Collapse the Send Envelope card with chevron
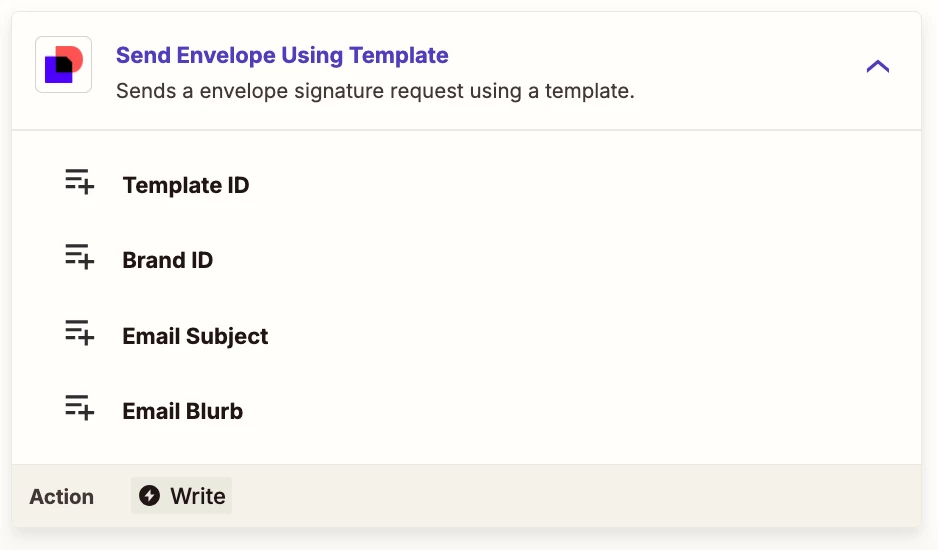Image resolution: width=938 pixels, height=550 pixels. click(878, 66)
